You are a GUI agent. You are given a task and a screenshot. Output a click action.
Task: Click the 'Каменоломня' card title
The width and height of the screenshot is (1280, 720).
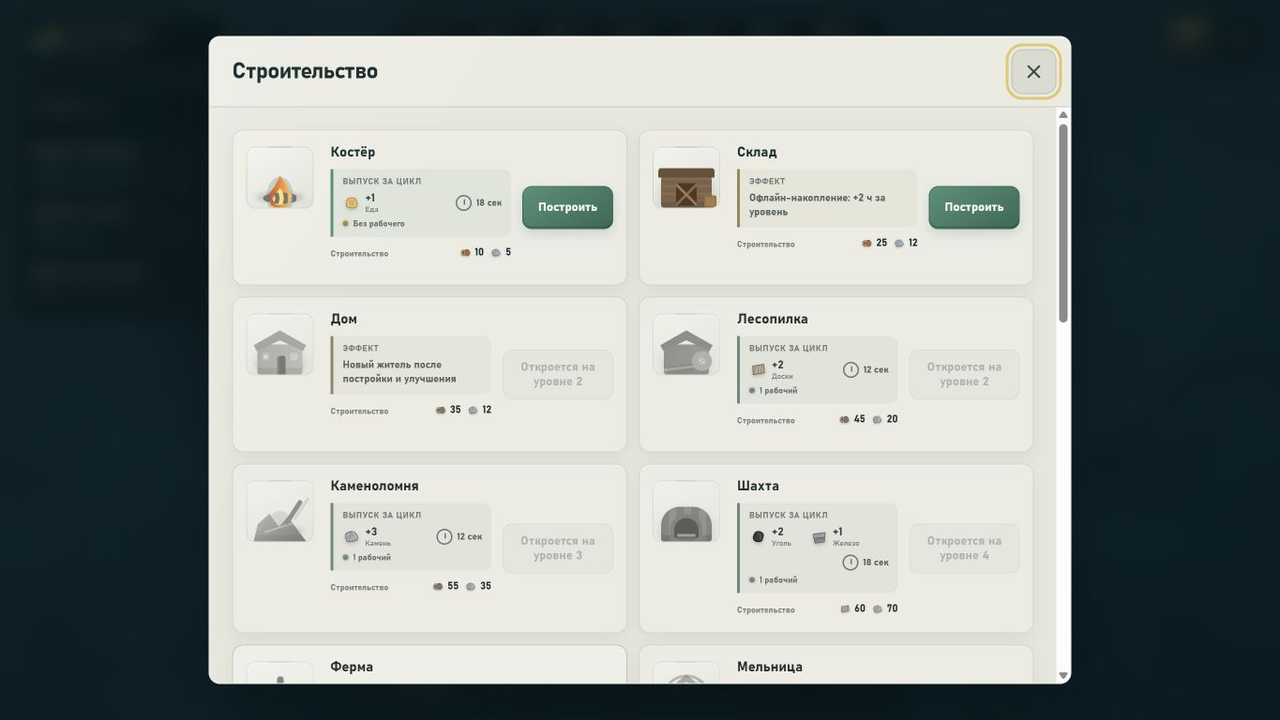tap(375, 486)
